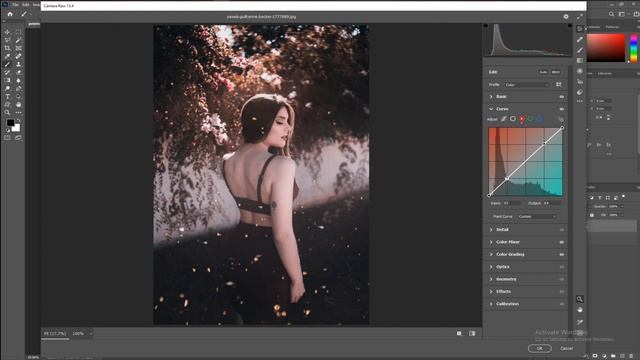Expand the Optics panel
Screen dimensions: 640x360
[491, 267]
